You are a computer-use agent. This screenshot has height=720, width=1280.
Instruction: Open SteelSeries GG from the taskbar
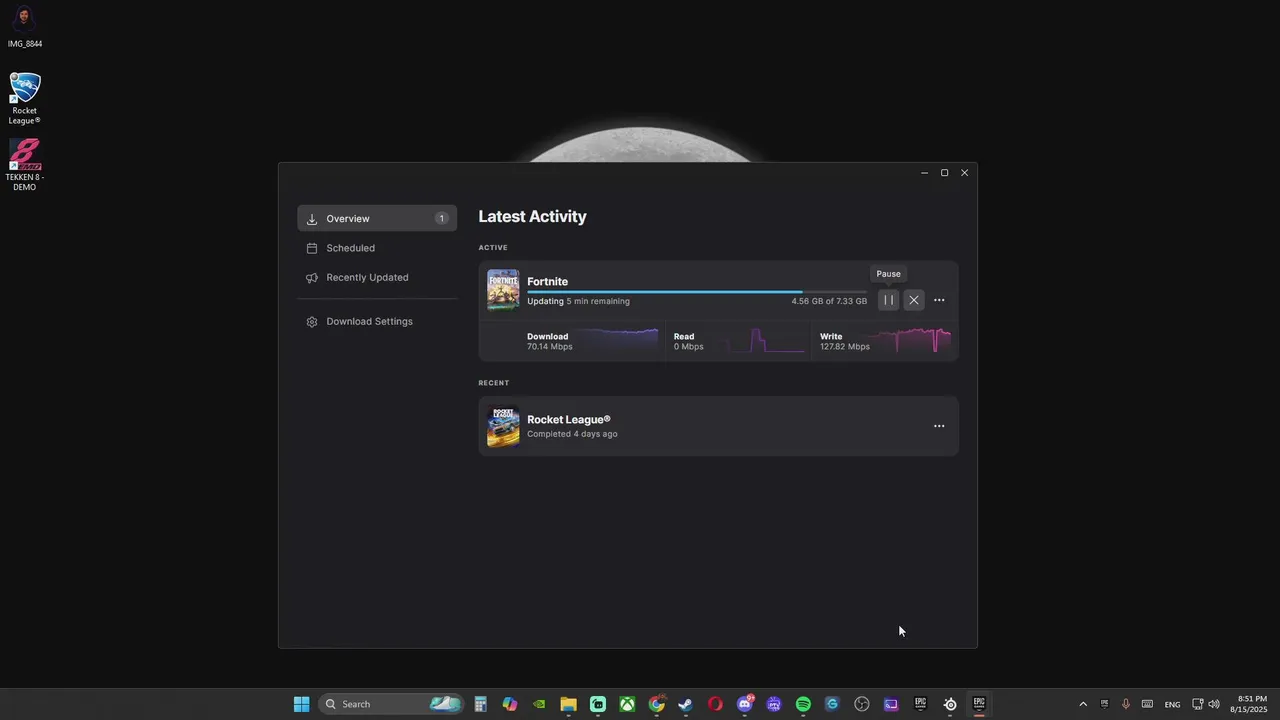click(950, 704)
